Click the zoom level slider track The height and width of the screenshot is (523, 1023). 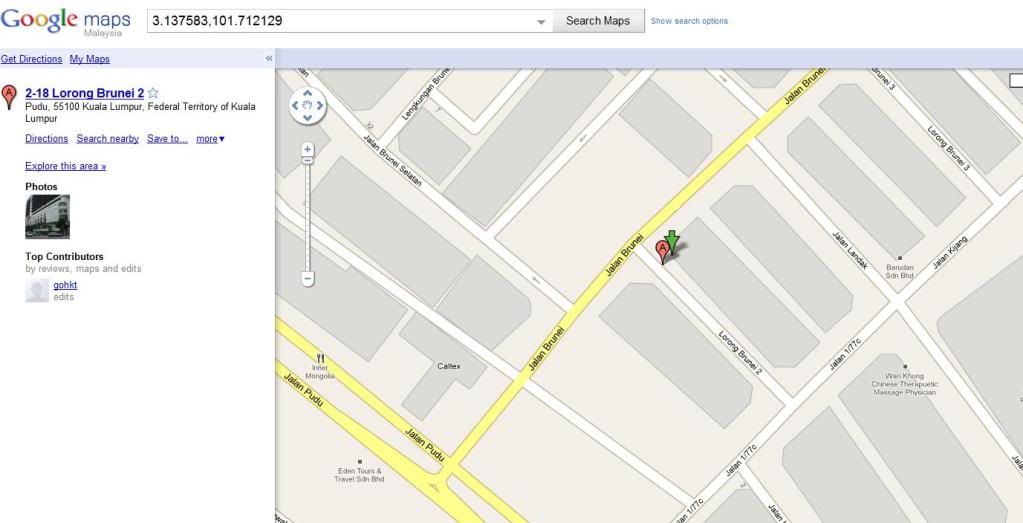tap(308, 215)
